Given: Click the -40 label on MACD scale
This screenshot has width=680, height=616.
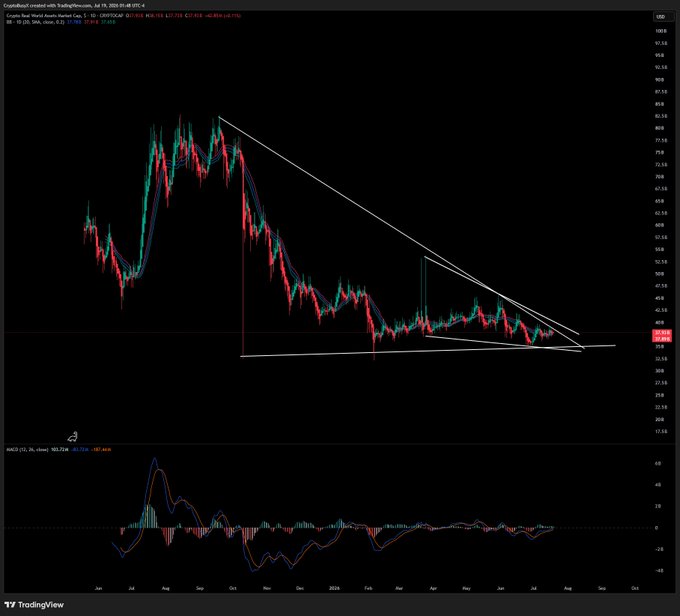Looking at the screenshot, I should point(658,571).
